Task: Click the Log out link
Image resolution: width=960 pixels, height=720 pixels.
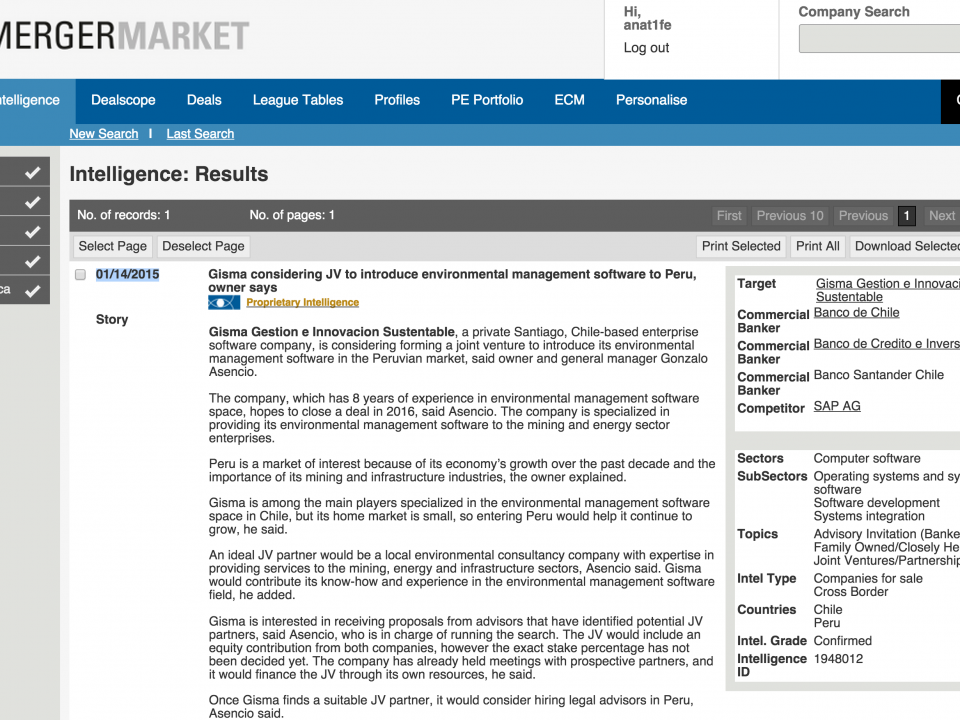Action: click(646, 48)
